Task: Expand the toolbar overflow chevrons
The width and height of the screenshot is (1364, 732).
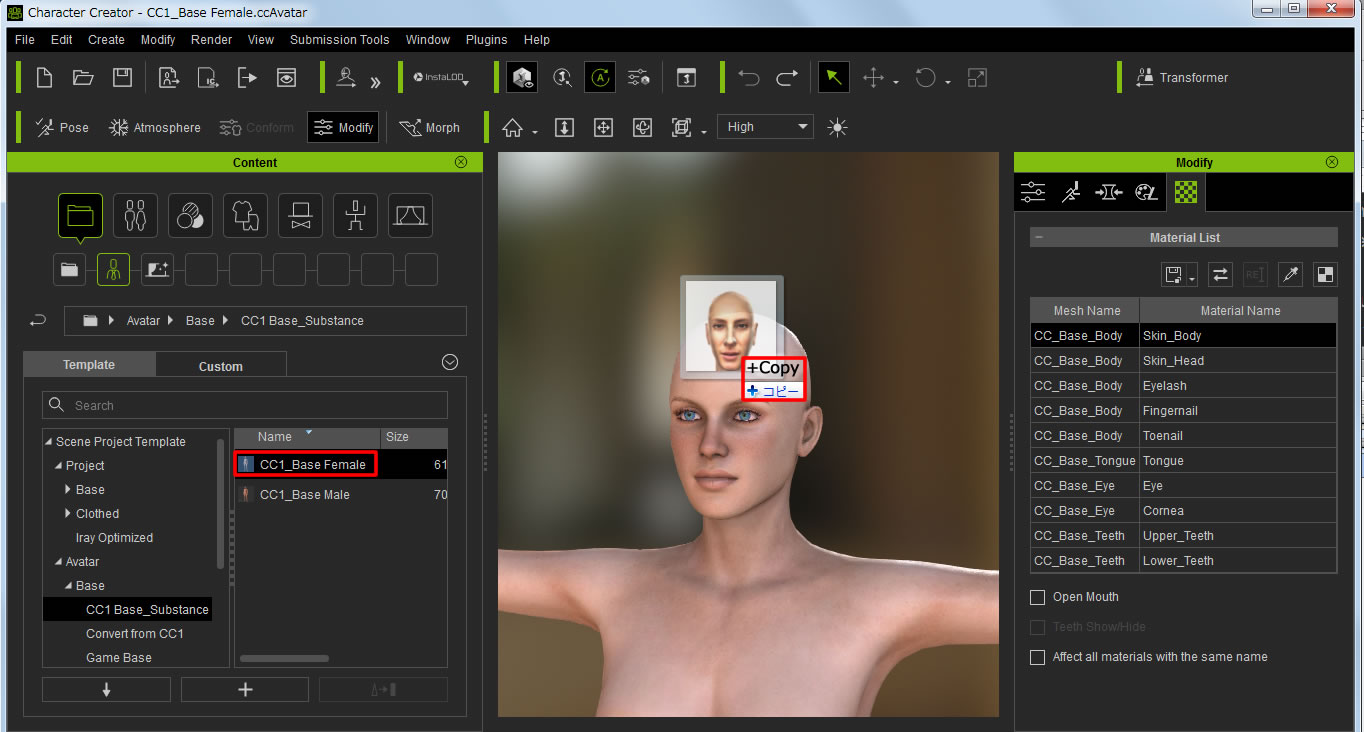Action: (376, 82)
